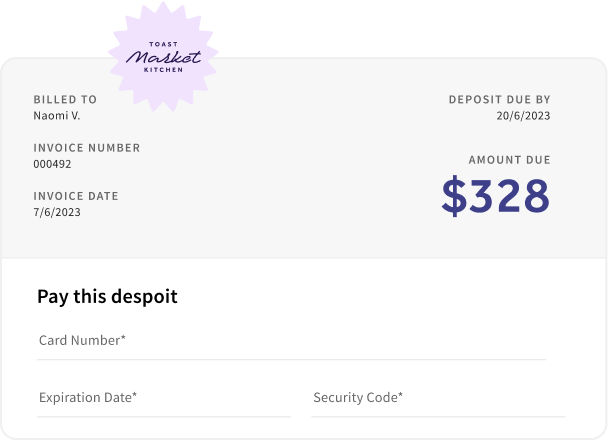608x440 pixels.
Task: Click the invoice date 7/6/2023
Action: pos(57,212)
